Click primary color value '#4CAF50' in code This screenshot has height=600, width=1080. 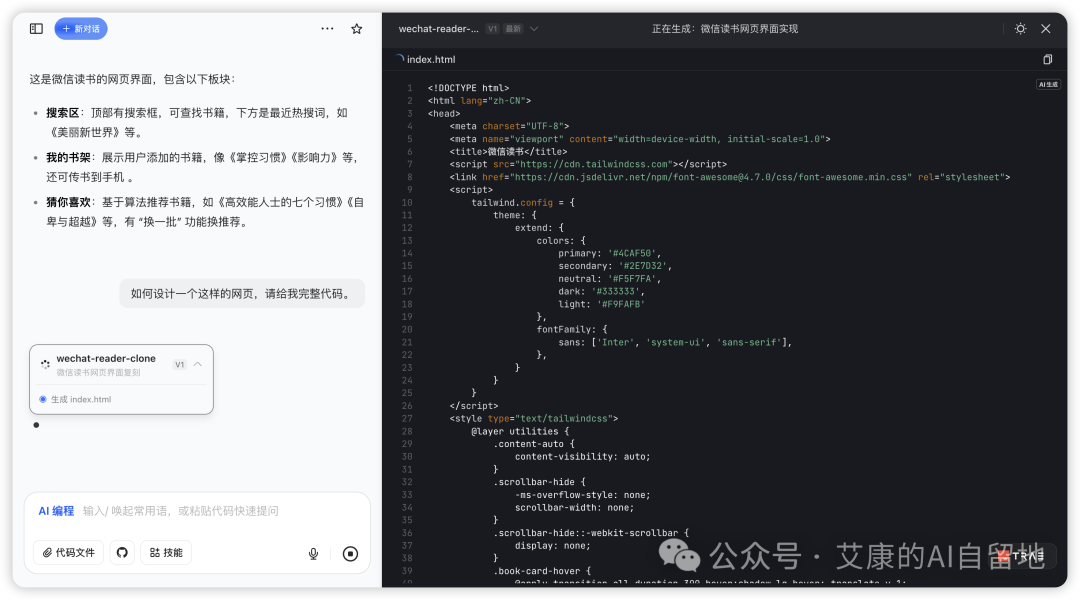point(631,254)
